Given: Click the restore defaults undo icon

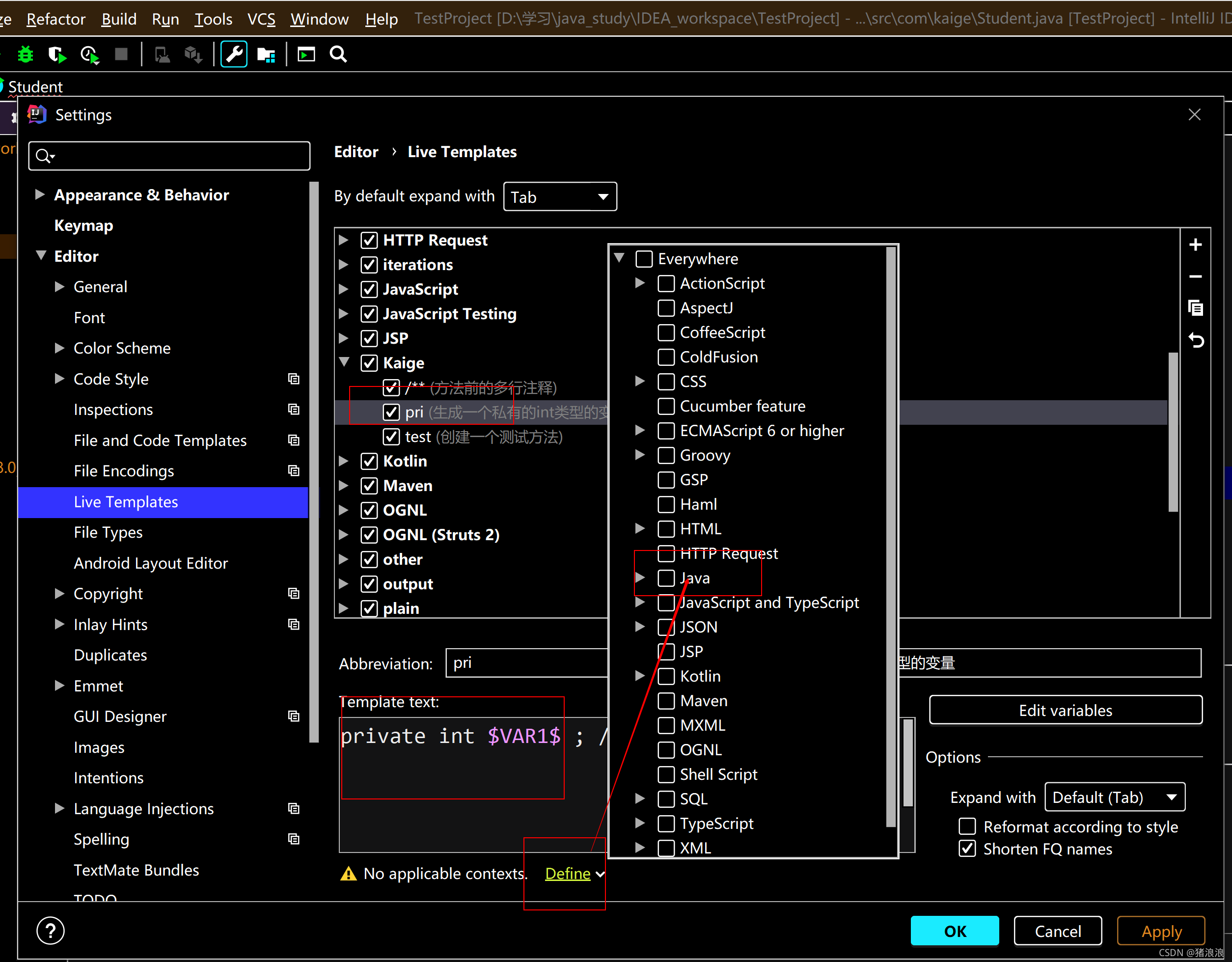Looking at the screenshot, I should click(x=1196, y=340).
